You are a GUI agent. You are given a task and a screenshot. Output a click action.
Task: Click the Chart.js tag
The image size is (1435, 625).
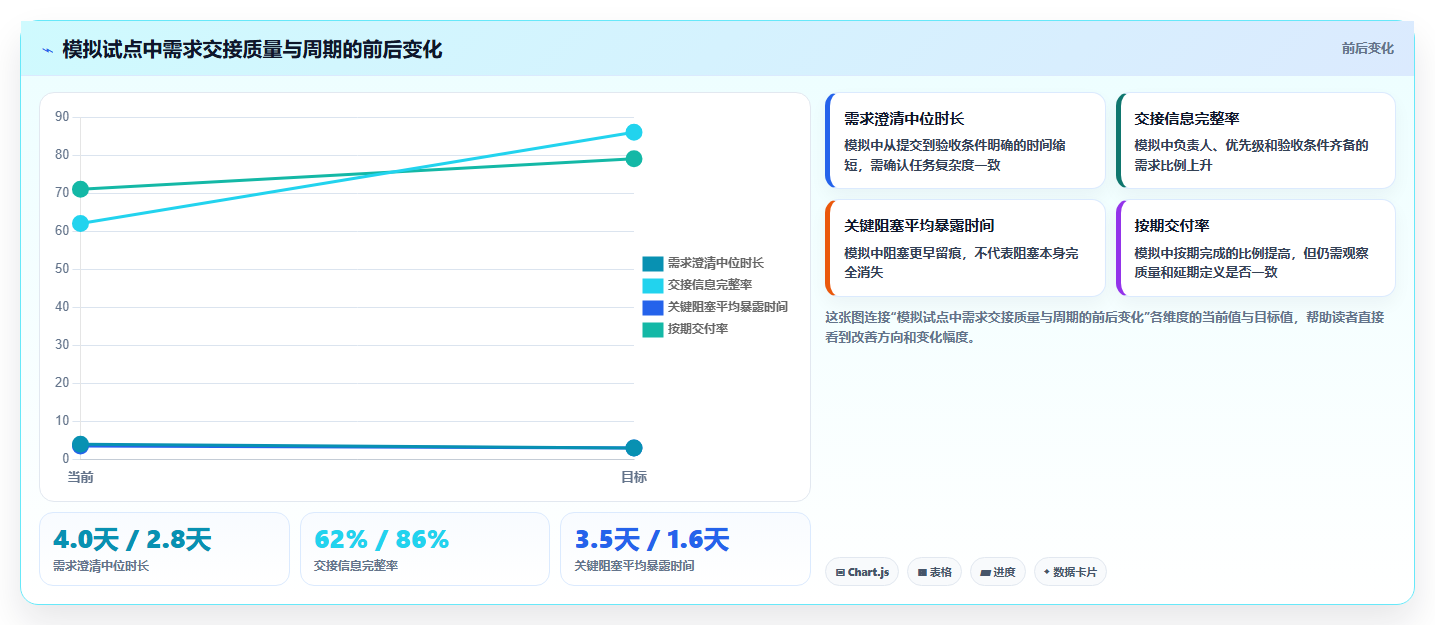(862, 572)
